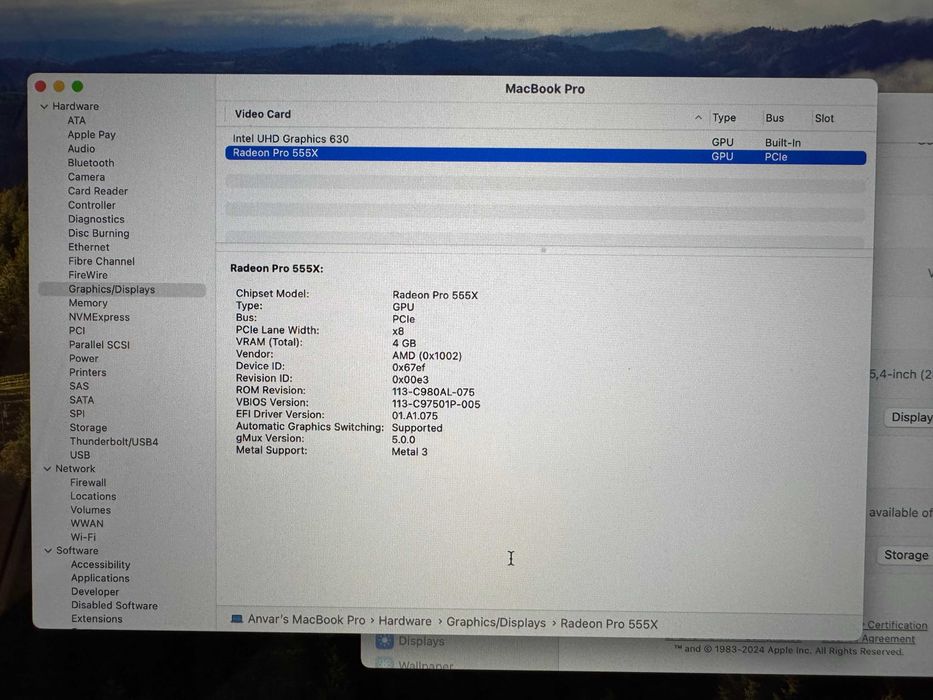
Task: Open Storage button in background window
Action: [x=906, y=555]
